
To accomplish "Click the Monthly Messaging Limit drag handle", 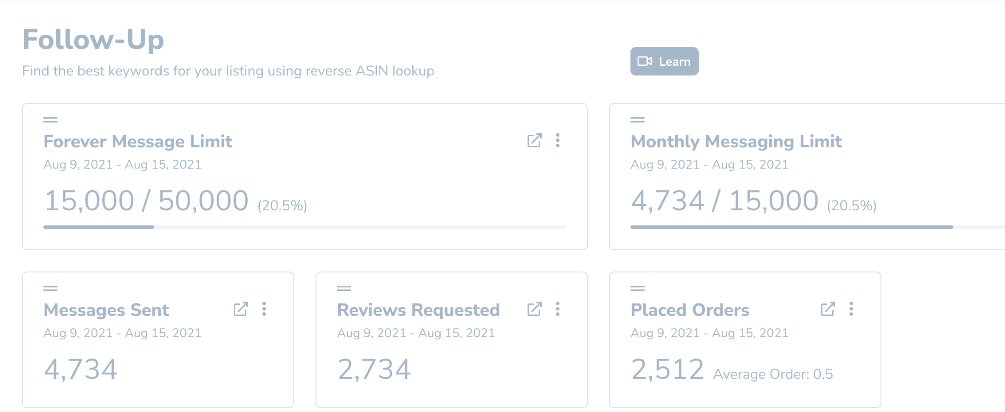I will [637, 120].
